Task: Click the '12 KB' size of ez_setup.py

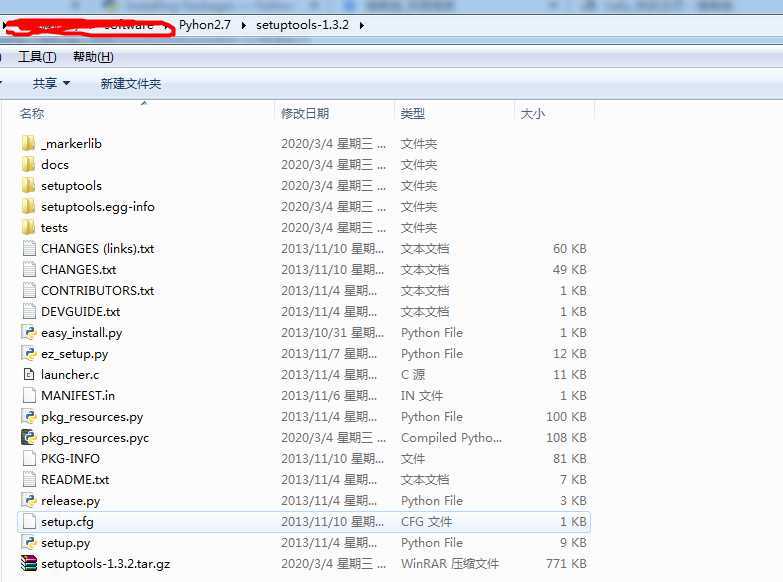Action: coord(570,354)
